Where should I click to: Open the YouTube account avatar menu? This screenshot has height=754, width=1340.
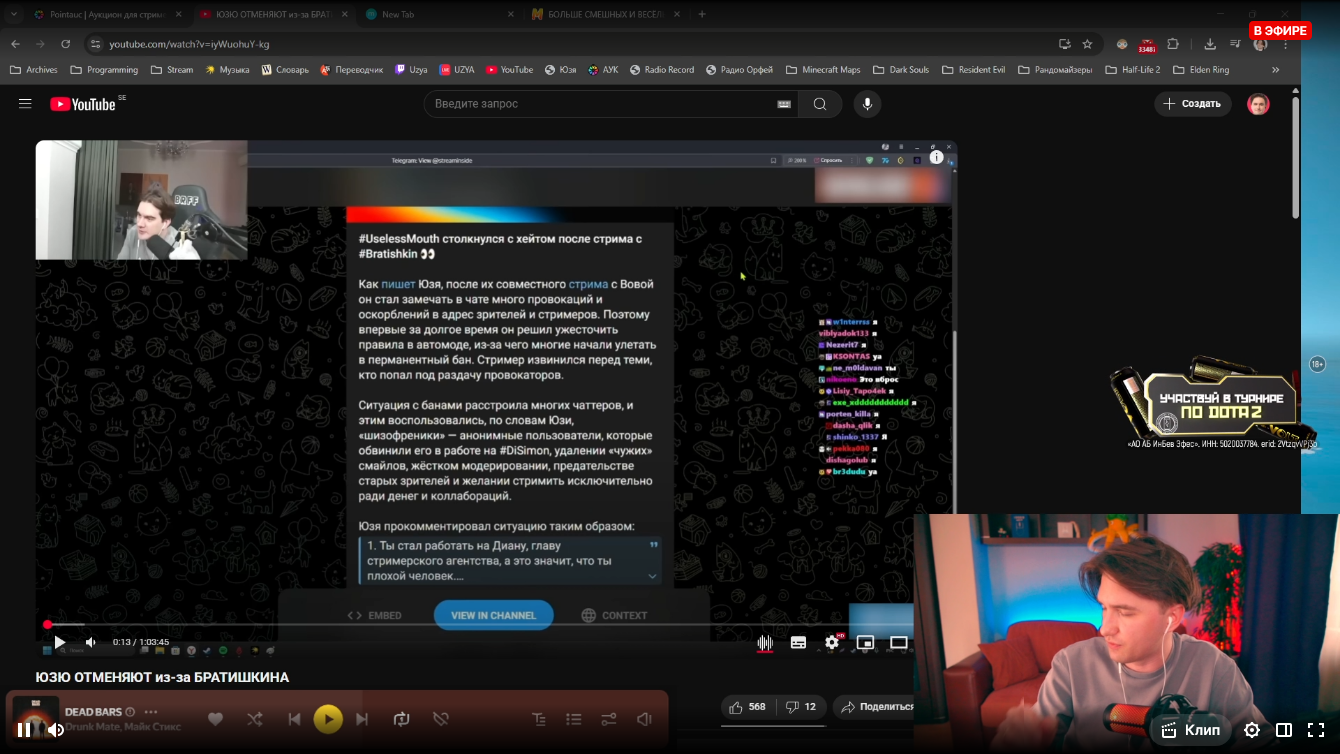pyautogui.click(x=1258, y=104)
